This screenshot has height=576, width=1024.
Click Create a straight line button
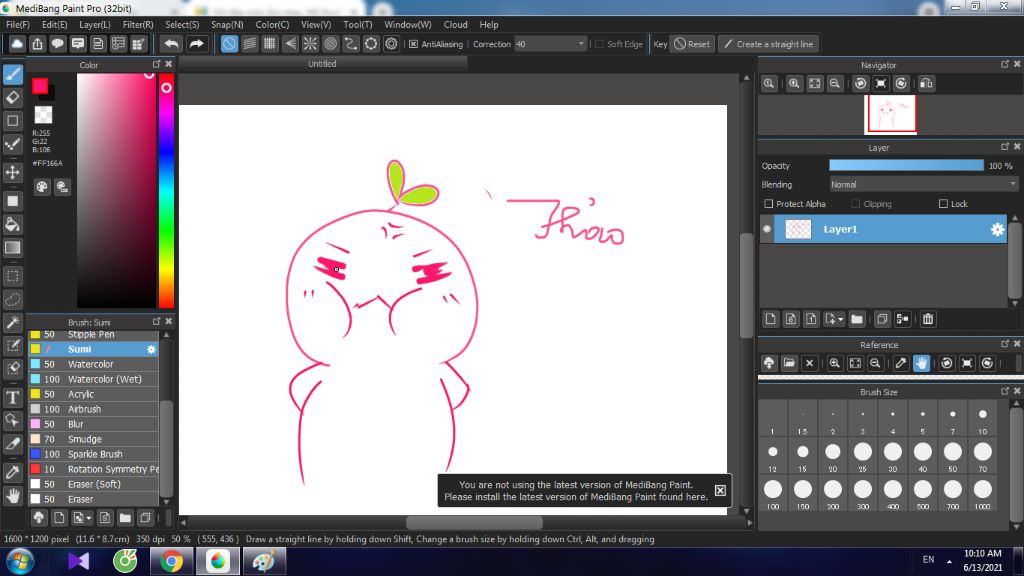769,44
